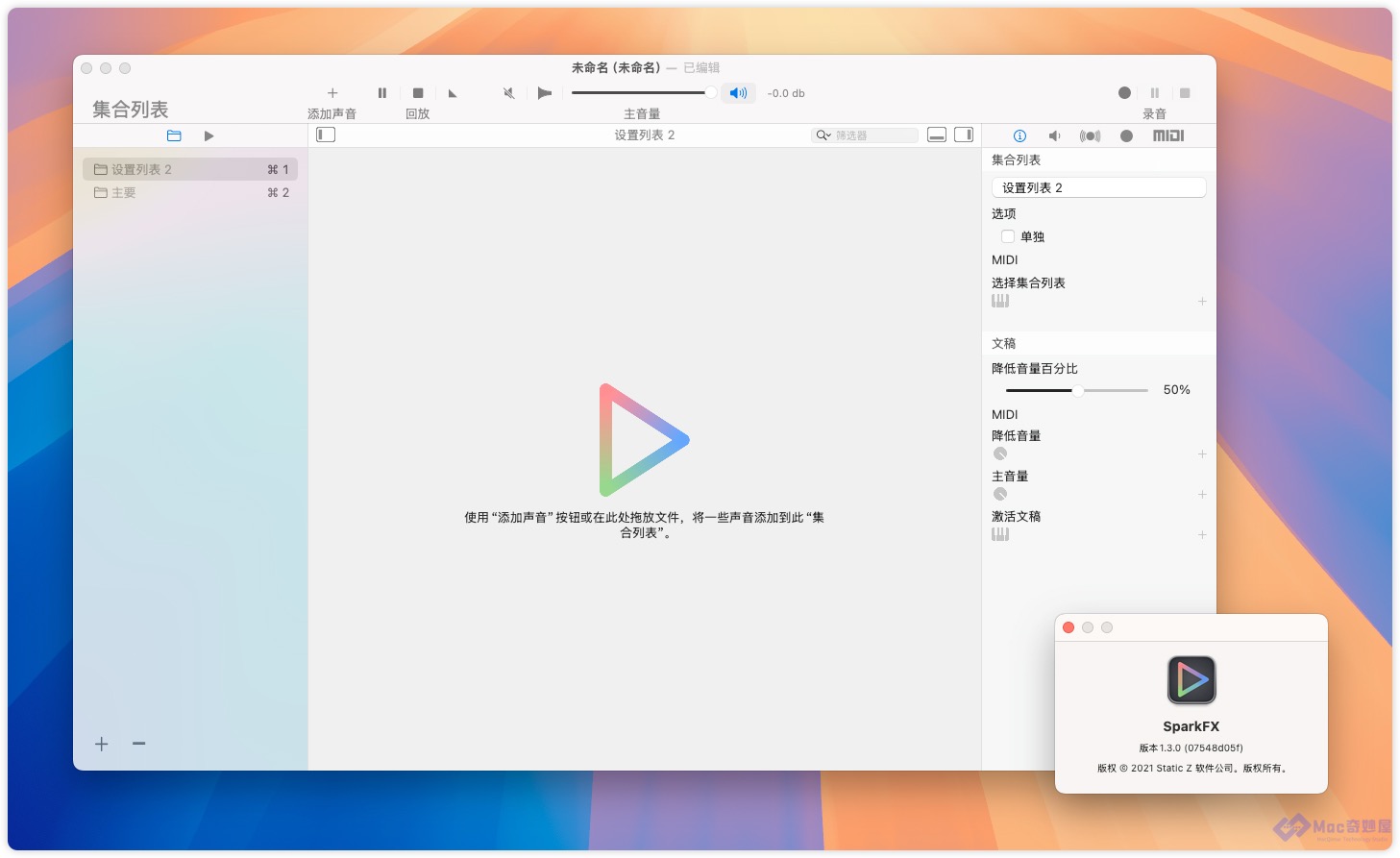Click the colorful play logo in center

pos(644,440)
